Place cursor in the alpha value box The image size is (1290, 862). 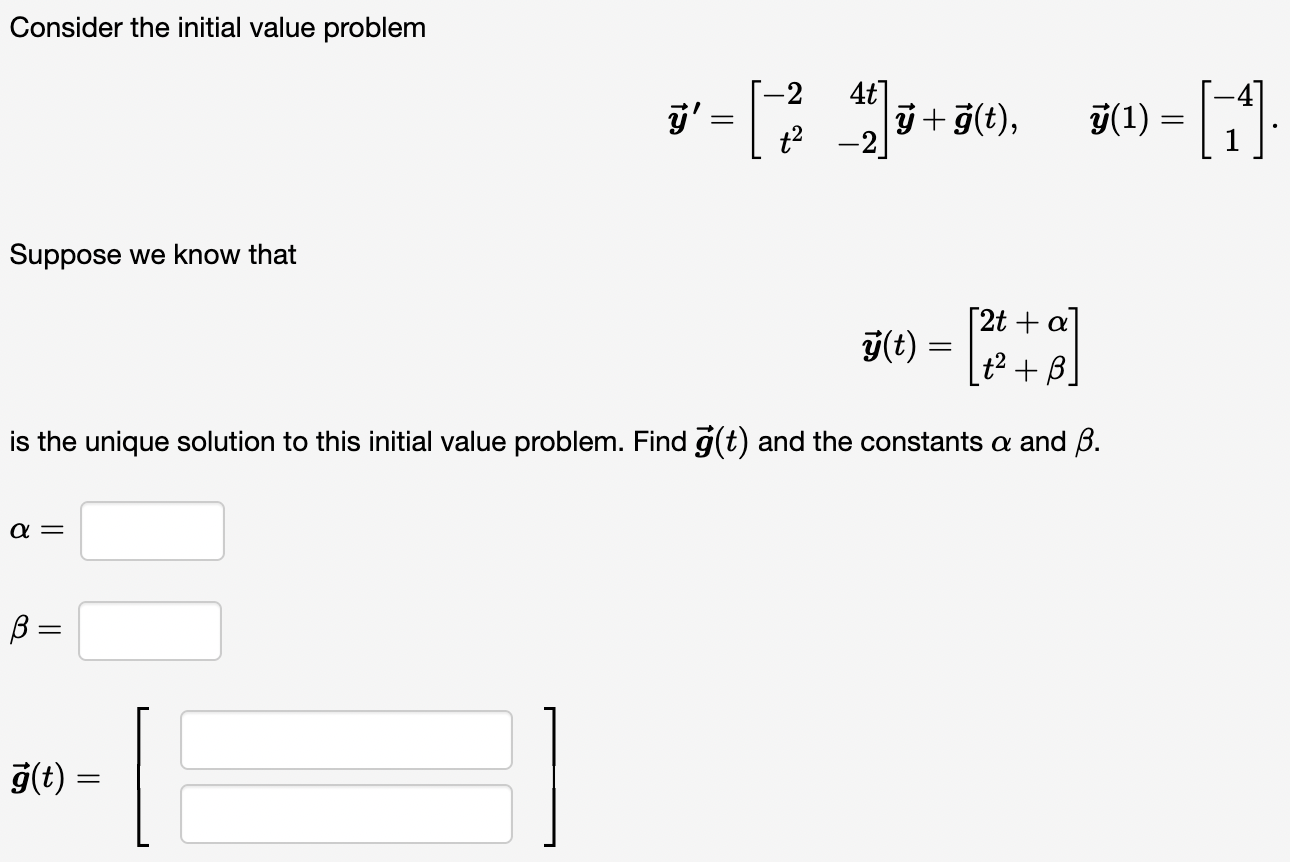(x=151, y=531)
